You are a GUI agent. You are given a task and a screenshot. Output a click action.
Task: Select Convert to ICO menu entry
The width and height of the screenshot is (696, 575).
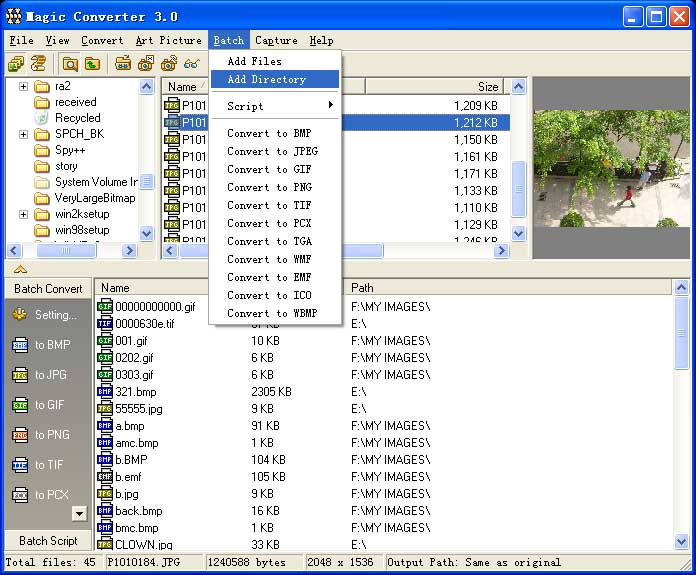click(x=275, y=295)
